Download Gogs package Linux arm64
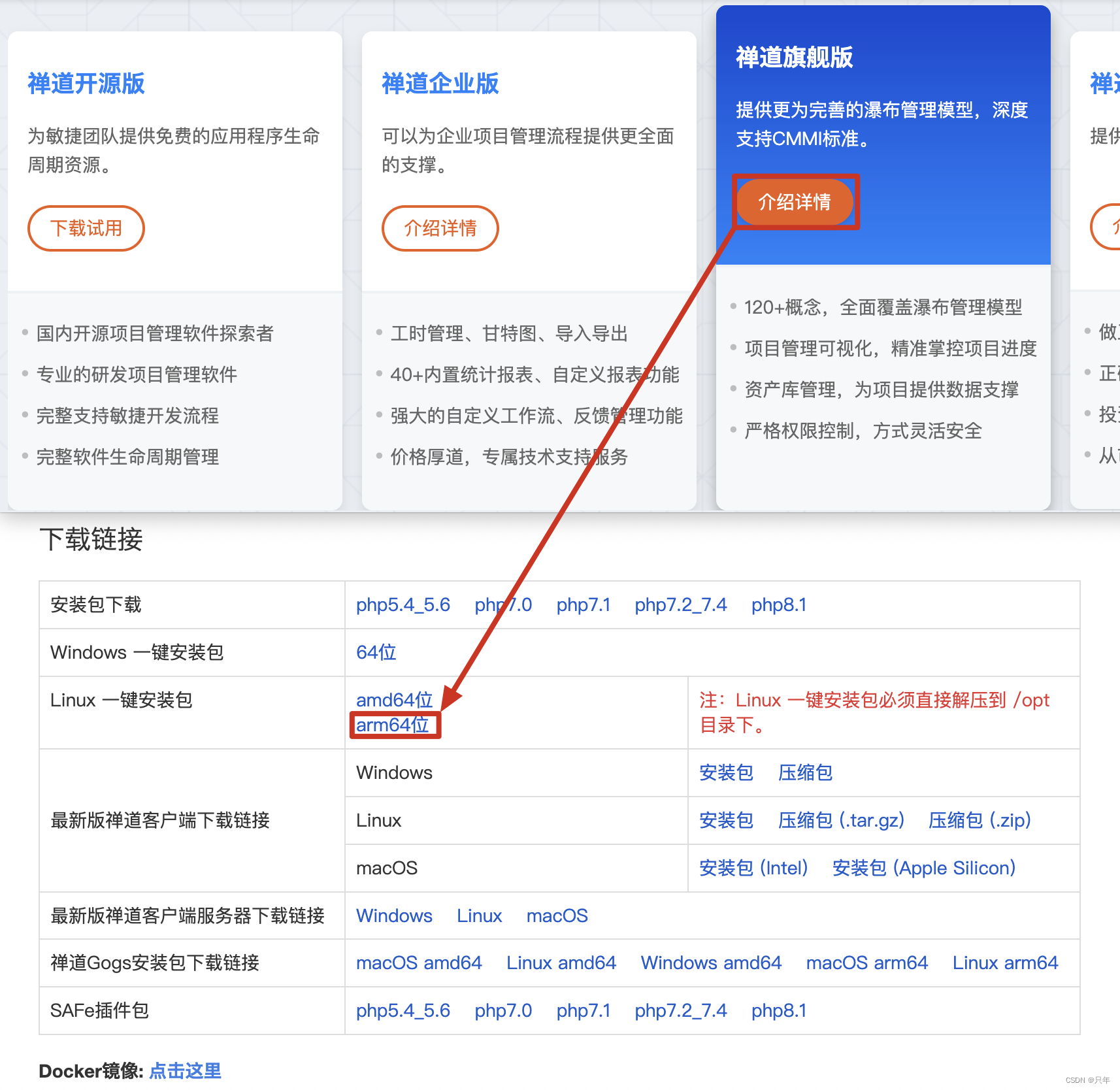 pyautogui.click(x=1006, y=963)
